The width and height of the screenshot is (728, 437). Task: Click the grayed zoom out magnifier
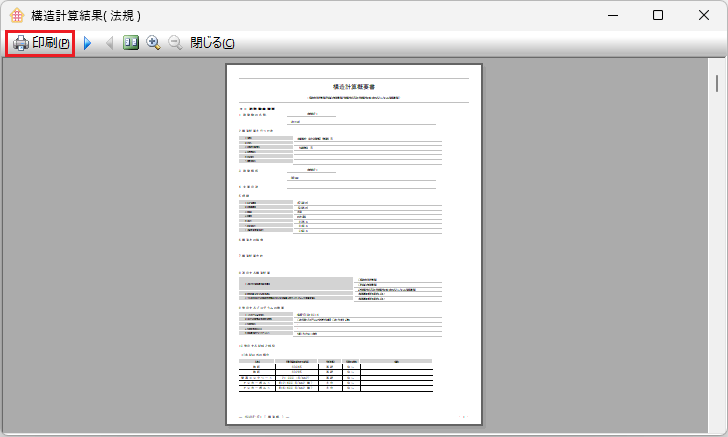[175, 43]
